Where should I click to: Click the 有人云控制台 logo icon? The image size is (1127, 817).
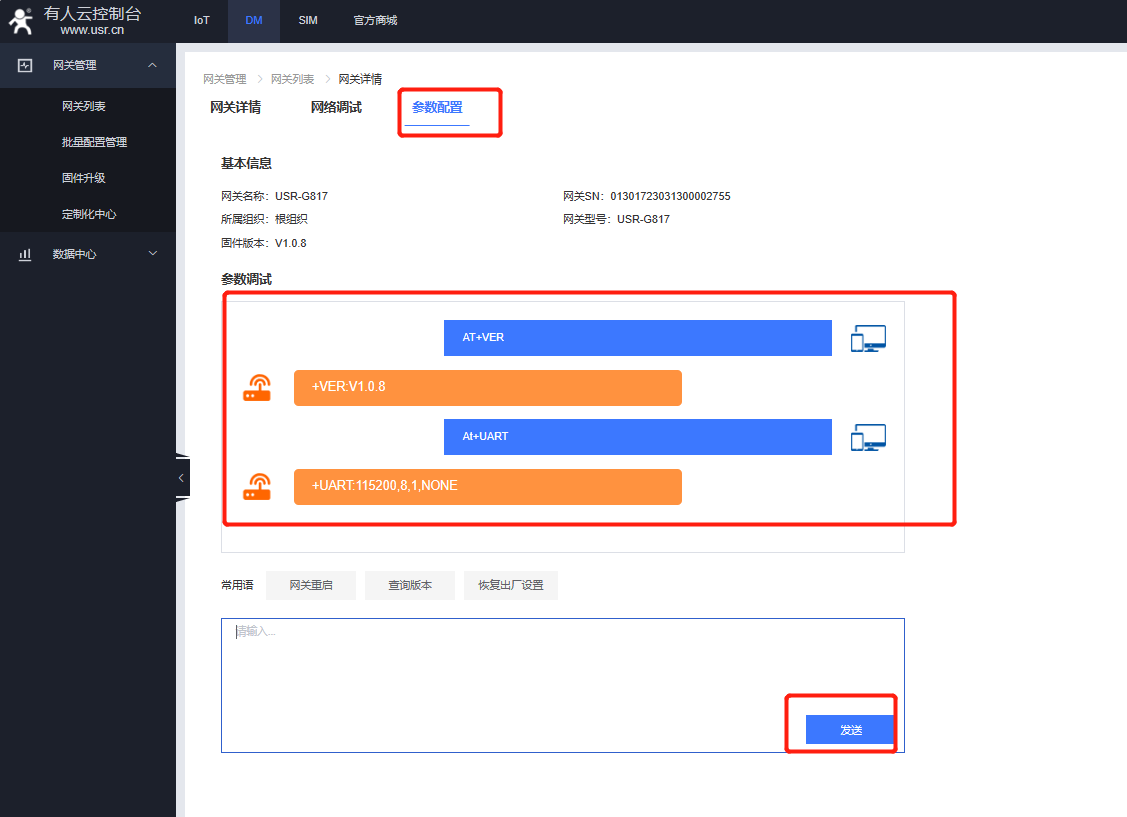(x=21, y=20)
